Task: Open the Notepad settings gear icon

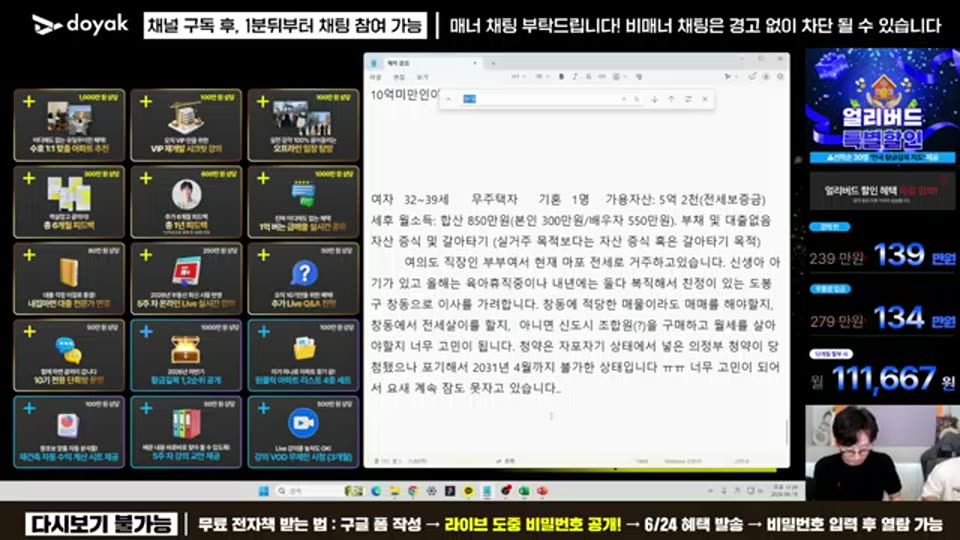Action: click(x=780, y=77)
